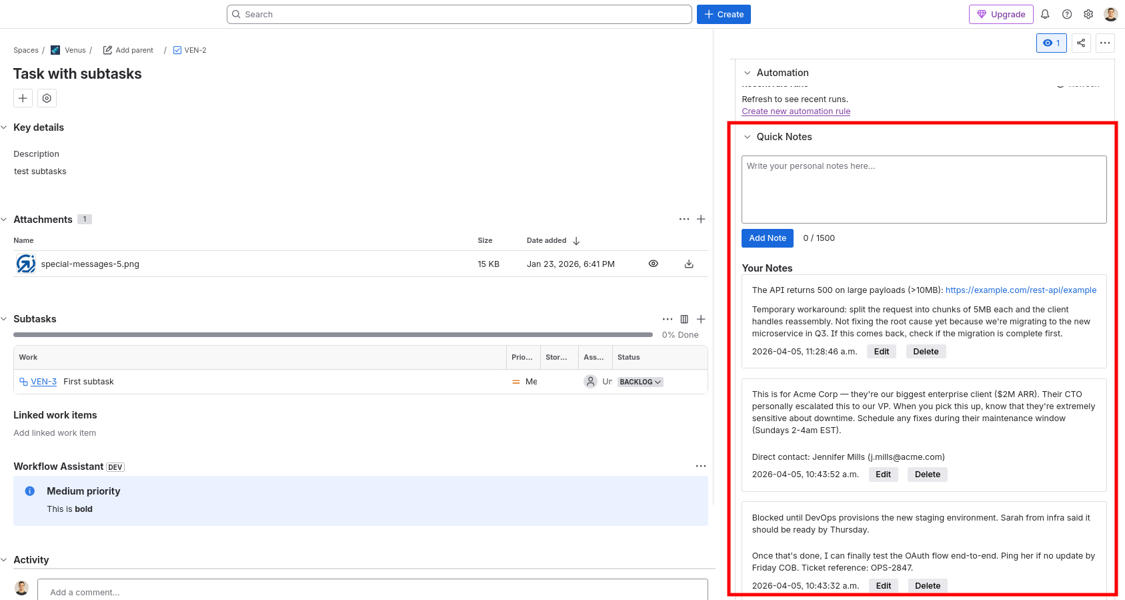1125x600 pixels.
Task: Click the share icon beside the watchers button
Action: (x=1081, y=43)
